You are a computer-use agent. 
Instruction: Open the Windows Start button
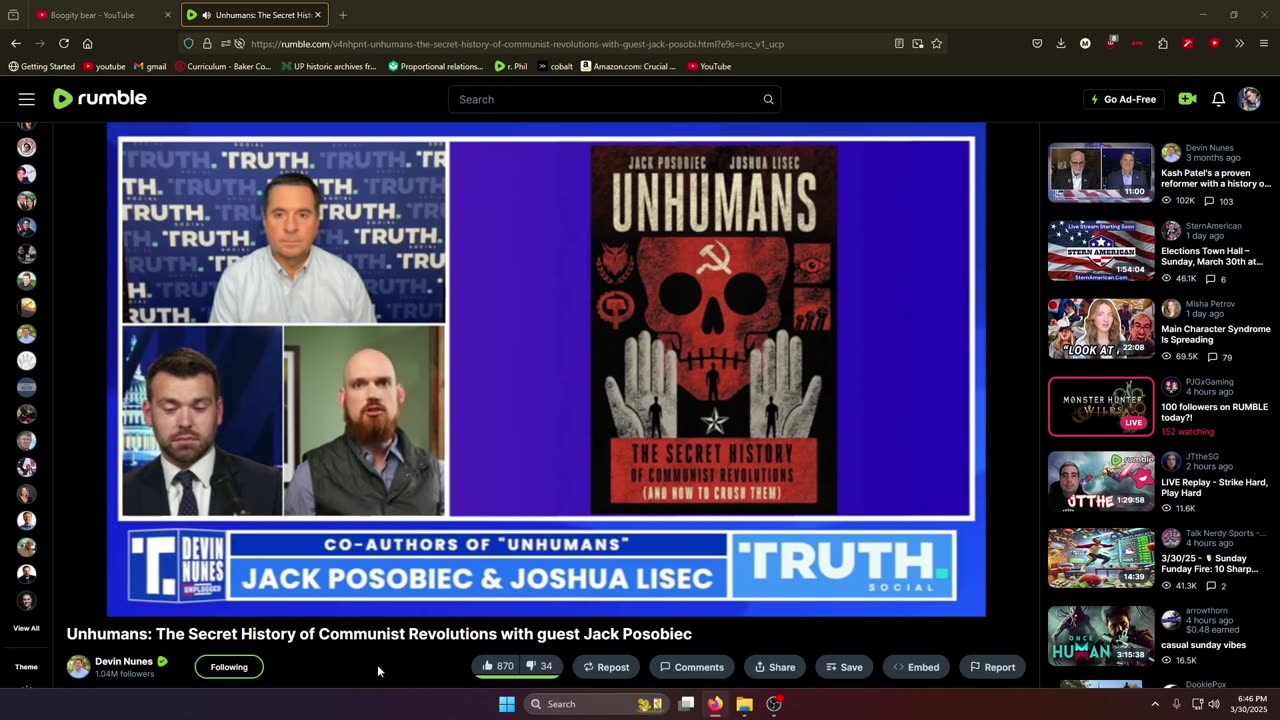coord(507,704)
